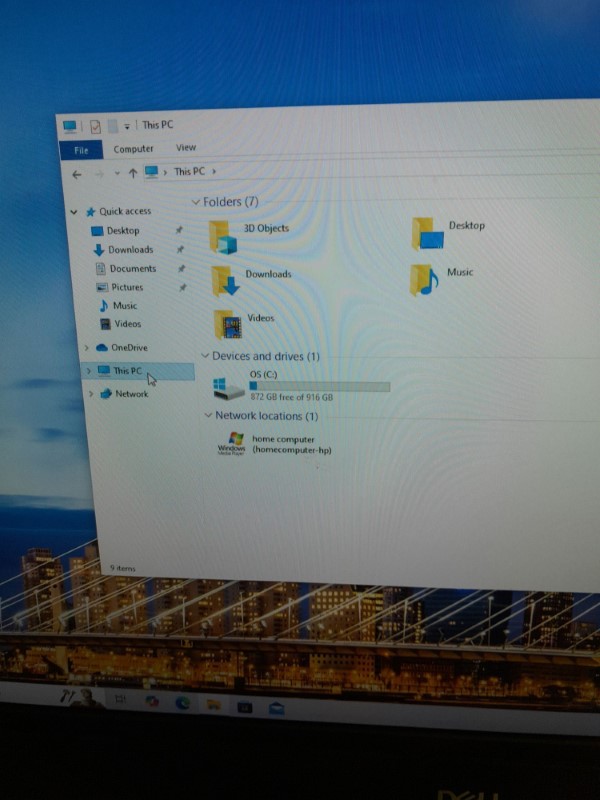This screenshot has width=600, height=800.
Task: Open the Music folder
Action: point(426,280)
